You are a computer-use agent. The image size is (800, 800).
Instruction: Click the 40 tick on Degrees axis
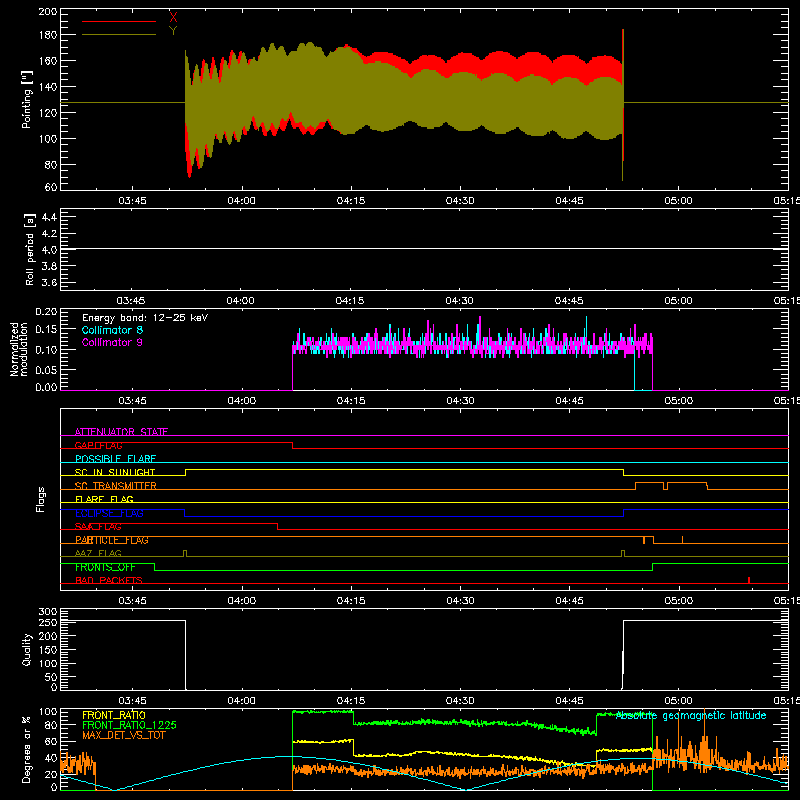pyautogui.click(x=51, y=758)
